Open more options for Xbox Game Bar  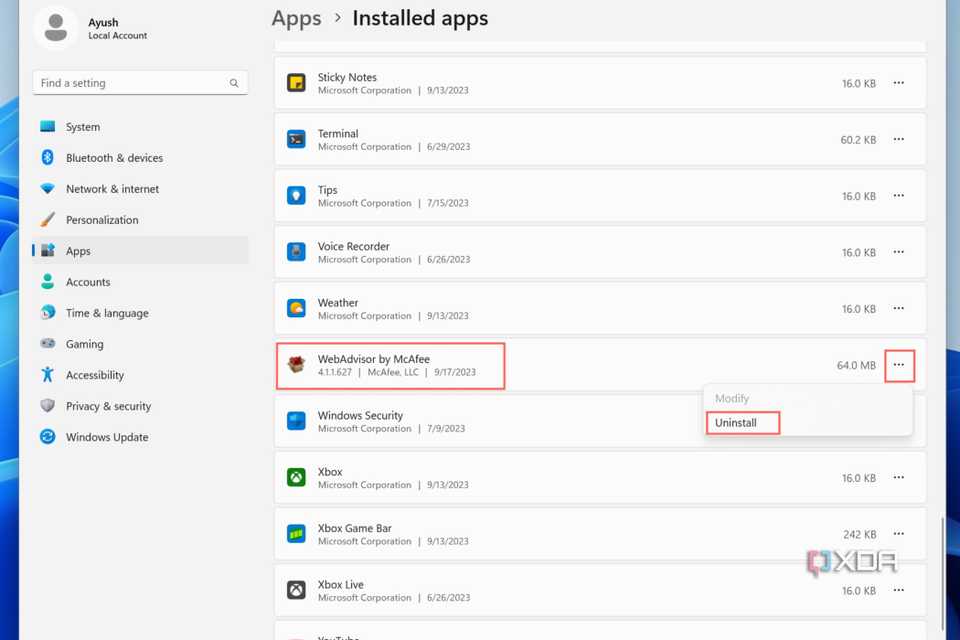tap(898, 533)
